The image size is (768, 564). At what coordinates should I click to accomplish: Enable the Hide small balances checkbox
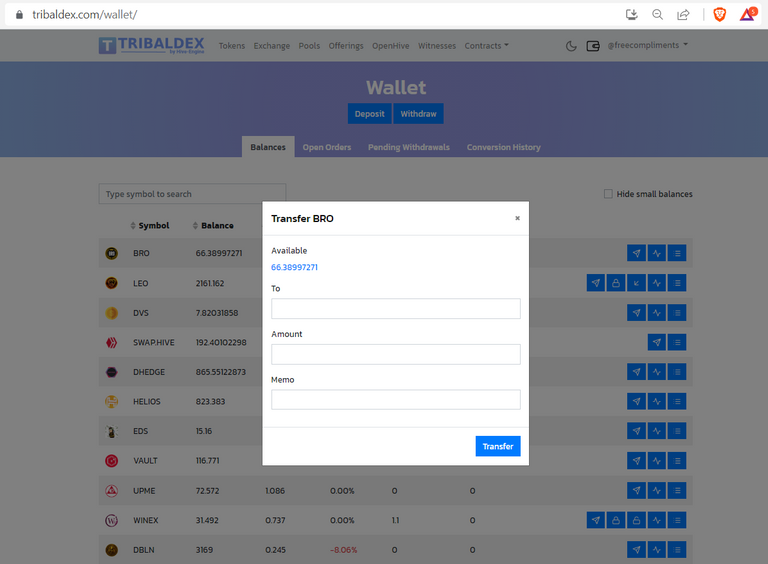[608, 194]
